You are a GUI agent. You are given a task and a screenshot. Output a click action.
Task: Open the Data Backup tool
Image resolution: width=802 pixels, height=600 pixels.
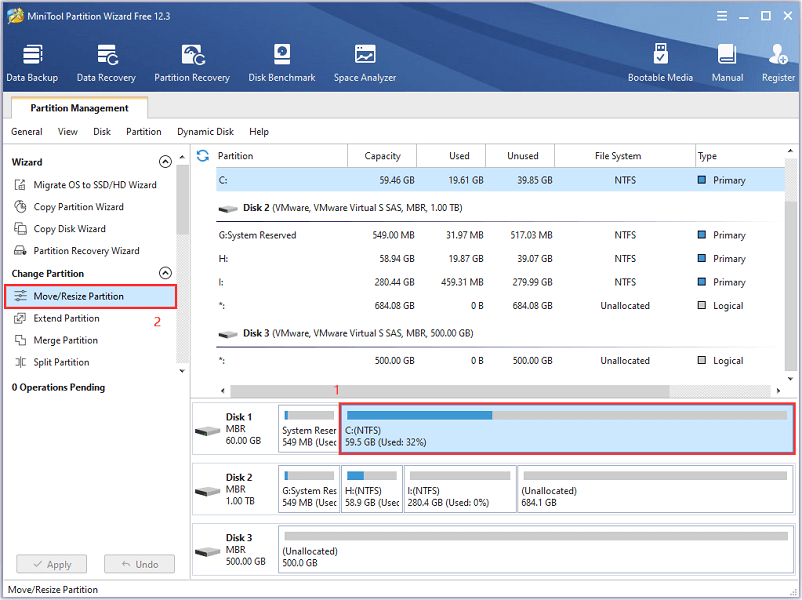32,63
